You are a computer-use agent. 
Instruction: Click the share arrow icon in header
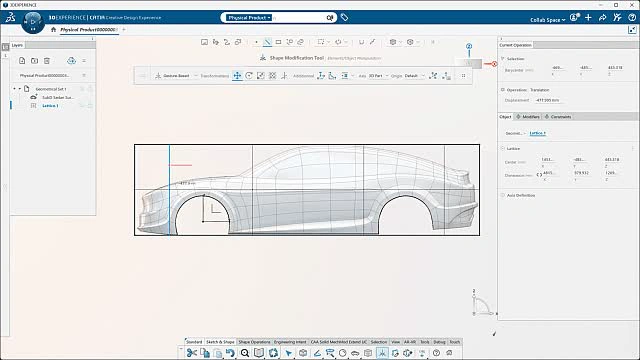[x=602, y=18]
